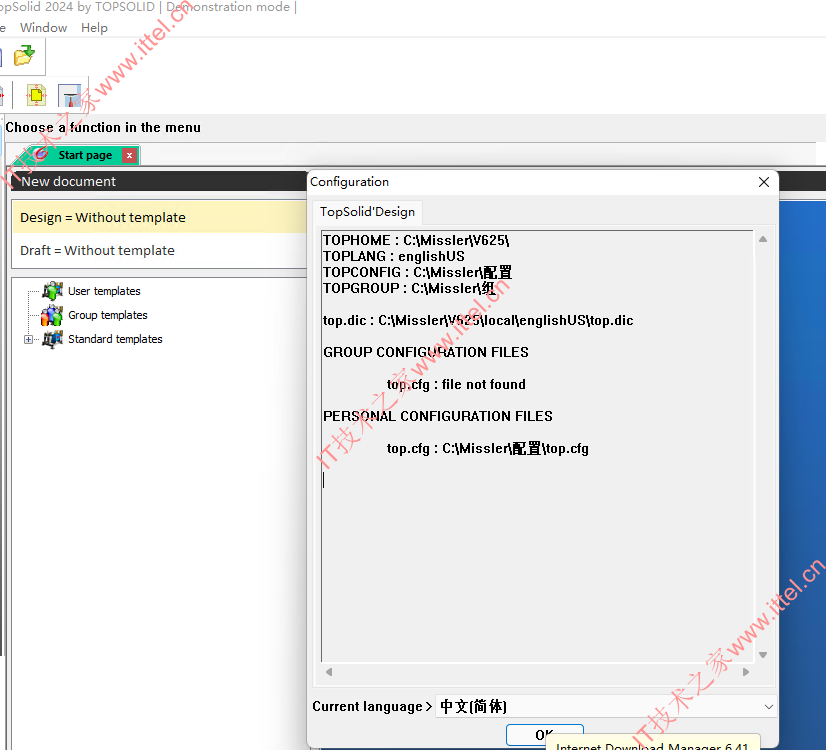The height and width of the screenshot is (750, 826).
Task: Select Design = Without template
Action: click(159, 218)
